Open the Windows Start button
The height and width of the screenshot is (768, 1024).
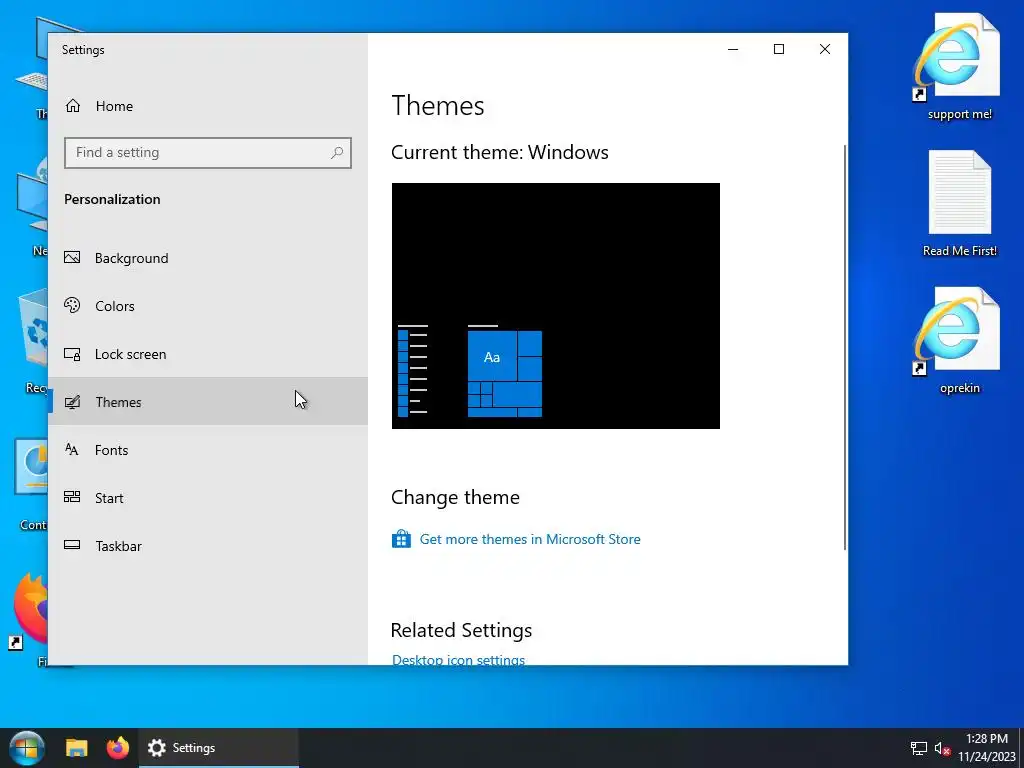[x=27, y=748]
